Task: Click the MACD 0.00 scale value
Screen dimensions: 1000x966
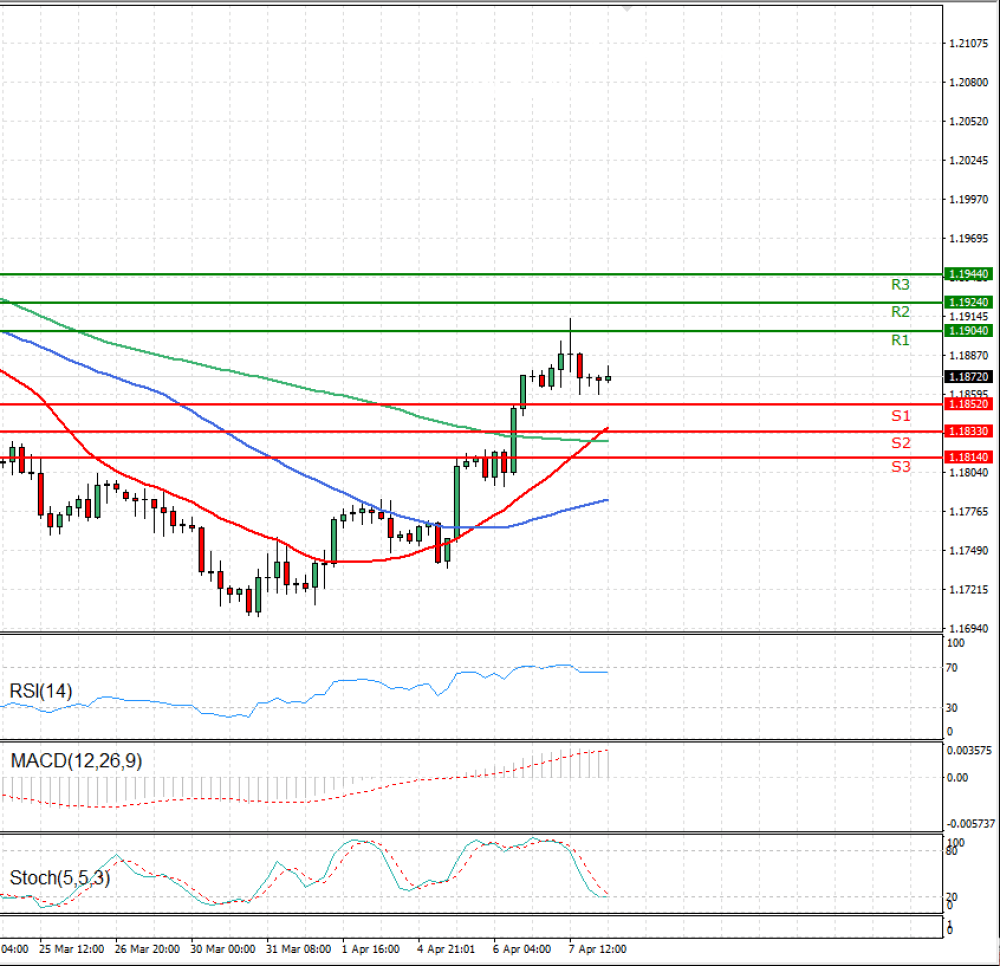Action: click(957, 778)
